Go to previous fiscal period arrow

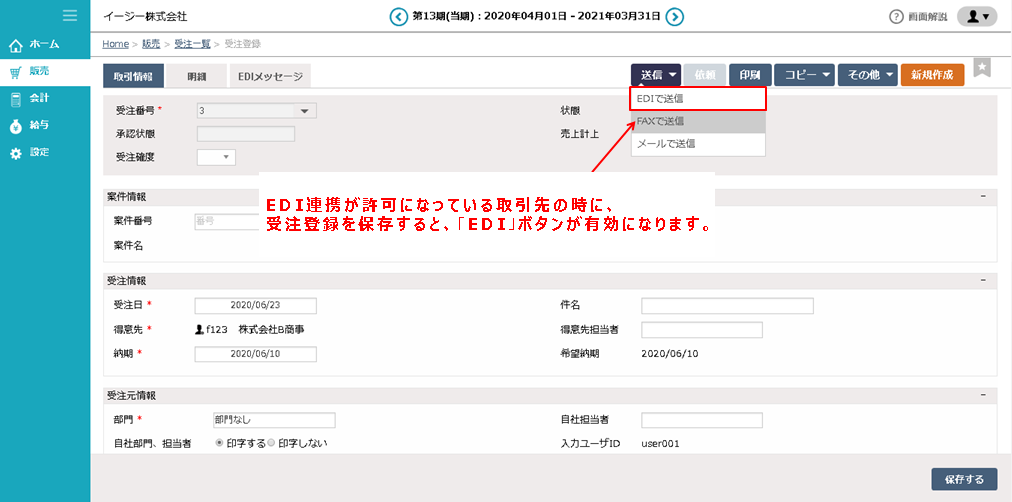399,16
